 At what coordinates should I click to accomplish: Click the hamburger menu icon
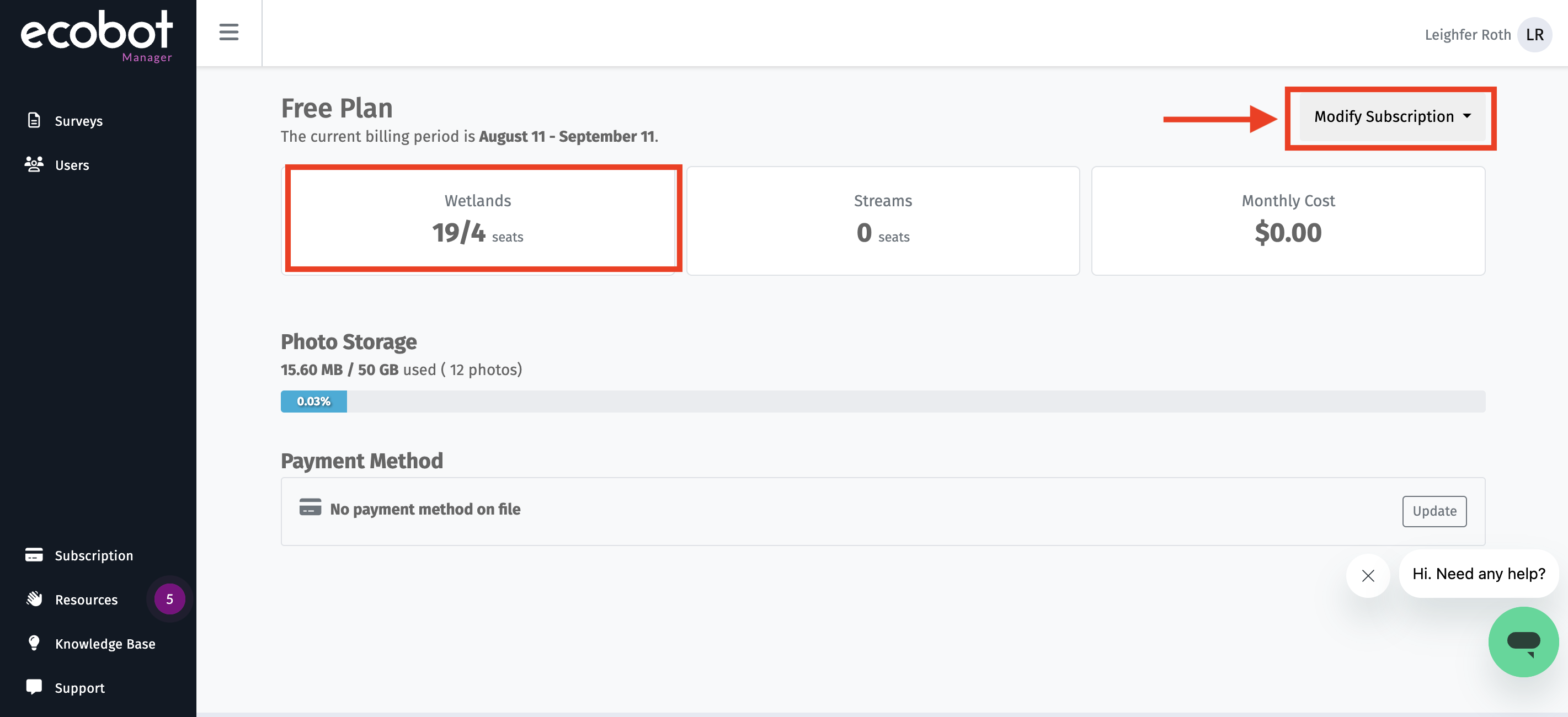point(228,31)
